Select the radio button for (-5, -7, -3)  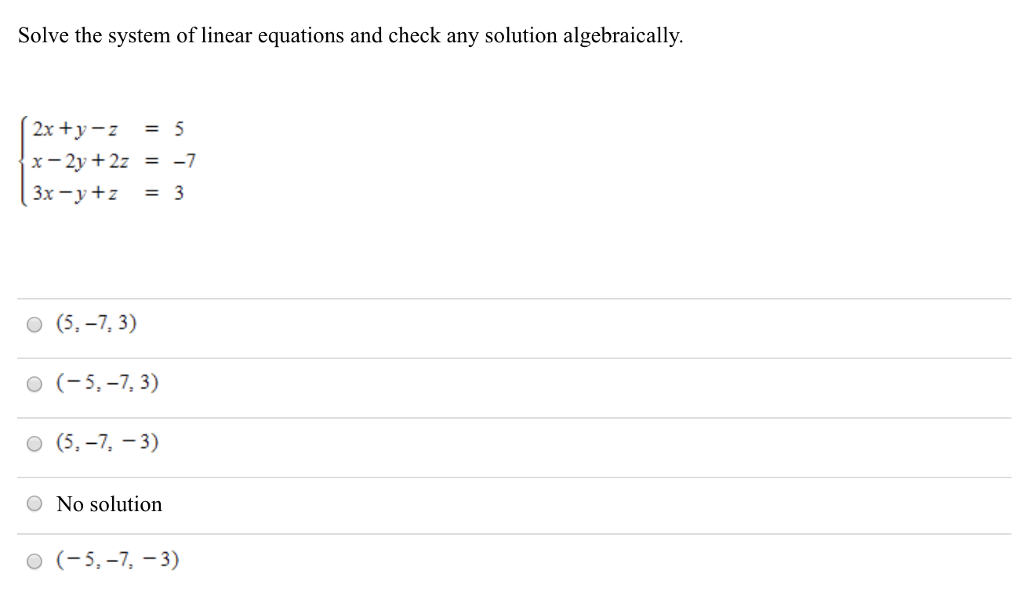[x=35, y=560]
